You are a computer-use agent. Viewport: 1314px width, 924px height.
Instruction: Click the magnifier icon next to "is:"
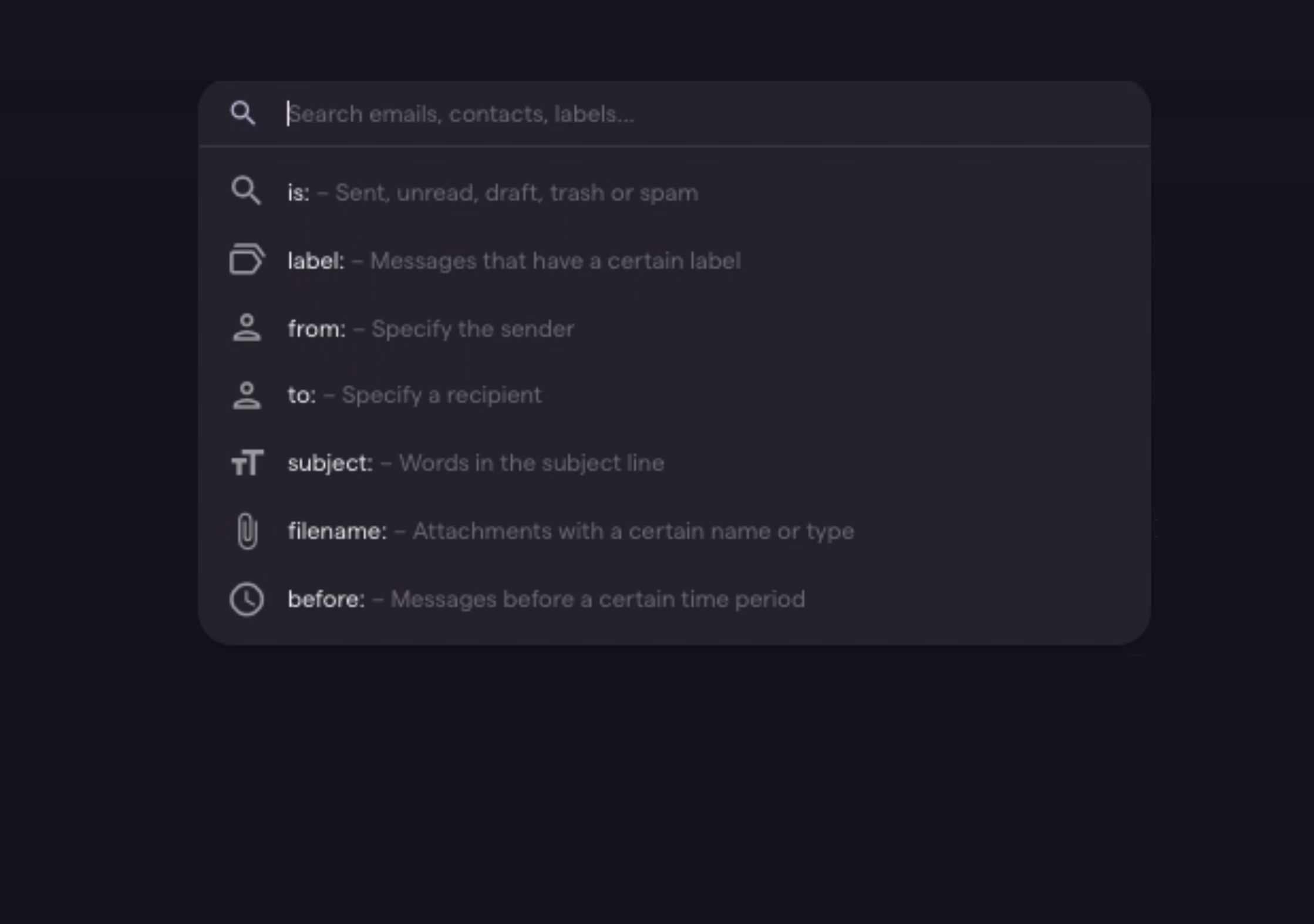[x=245, y=191]
